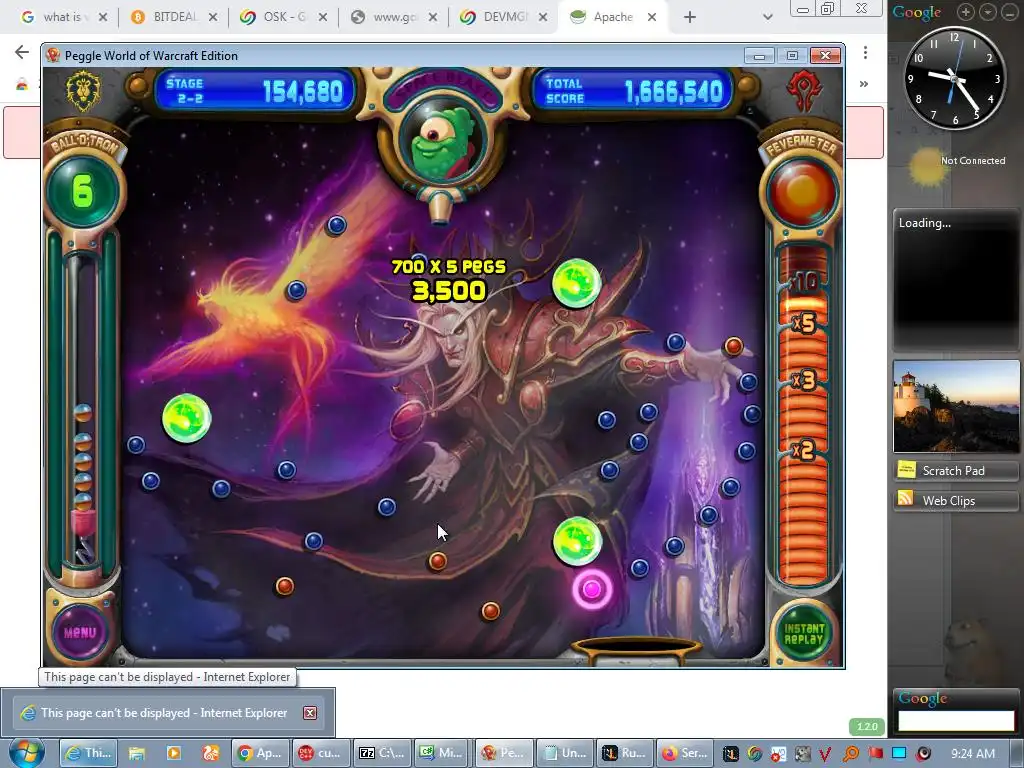This screenshot has width=1024, height=768.
Task: Close the BITDEAL tab
Action: [x=213, y=18]
